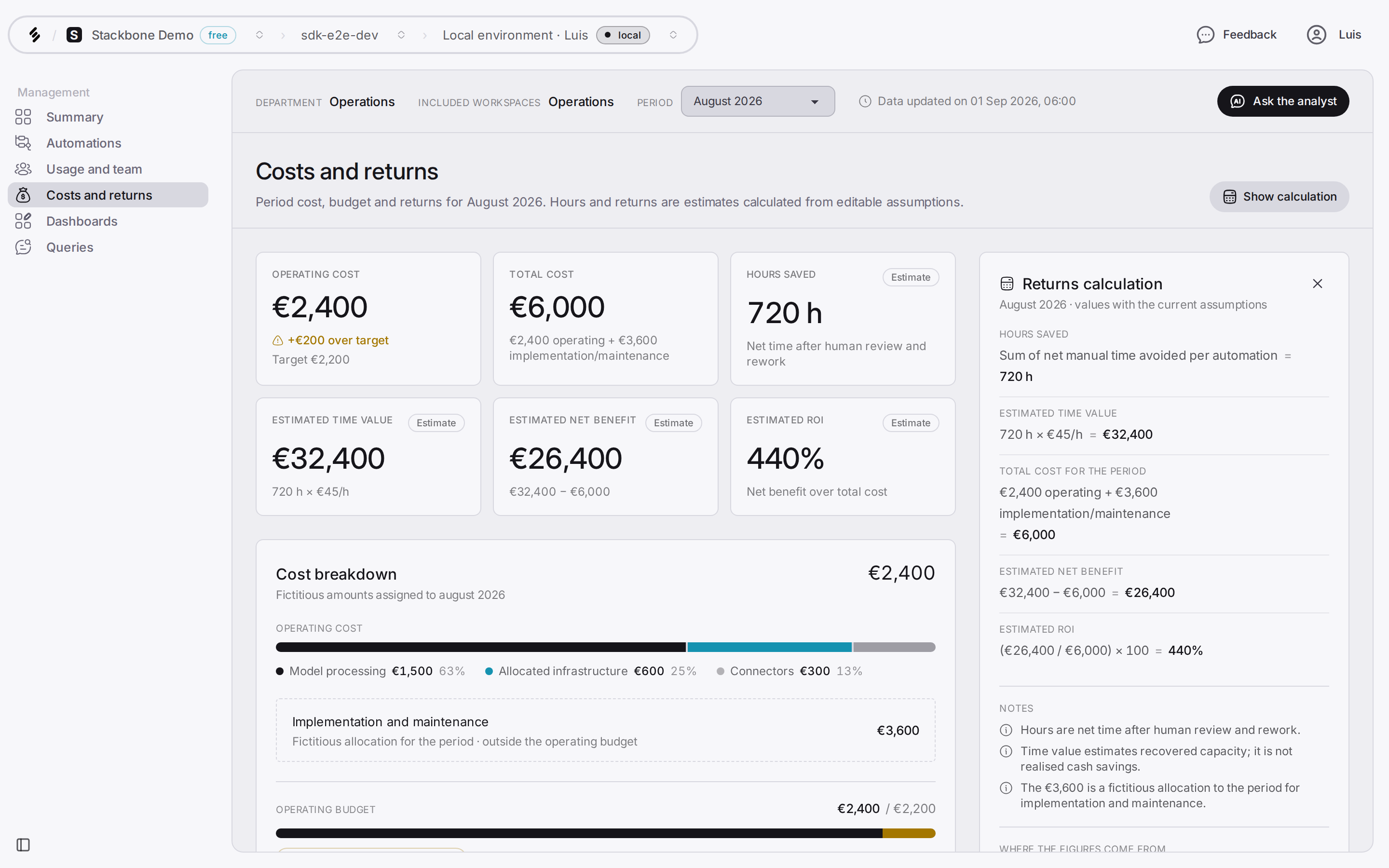
Task: Click the black S workspace avatar icon
Action: click(x=74, y=35)
